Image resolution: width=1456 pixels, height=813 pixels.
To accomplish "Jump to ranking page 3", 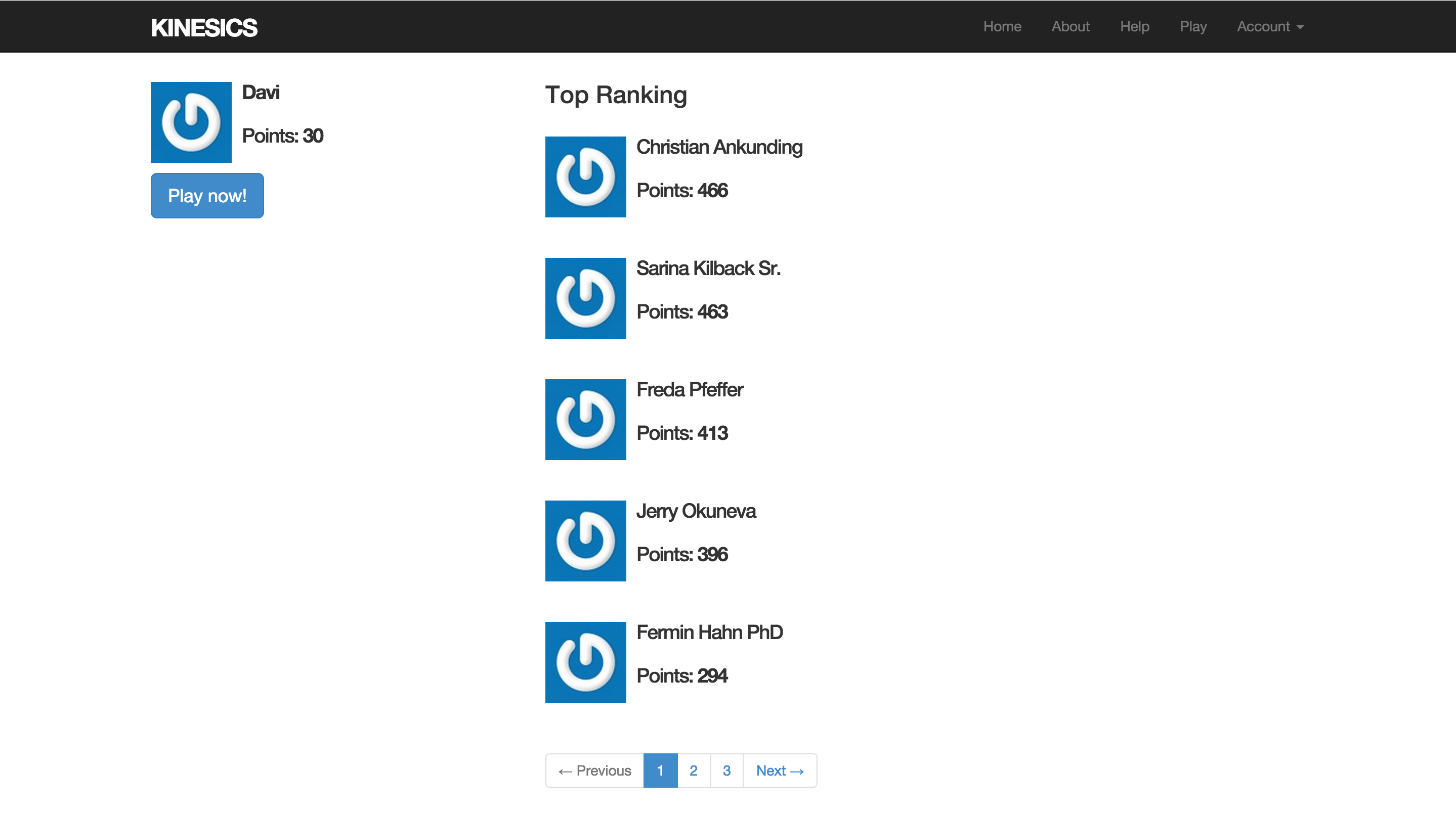I will point(726,770).
